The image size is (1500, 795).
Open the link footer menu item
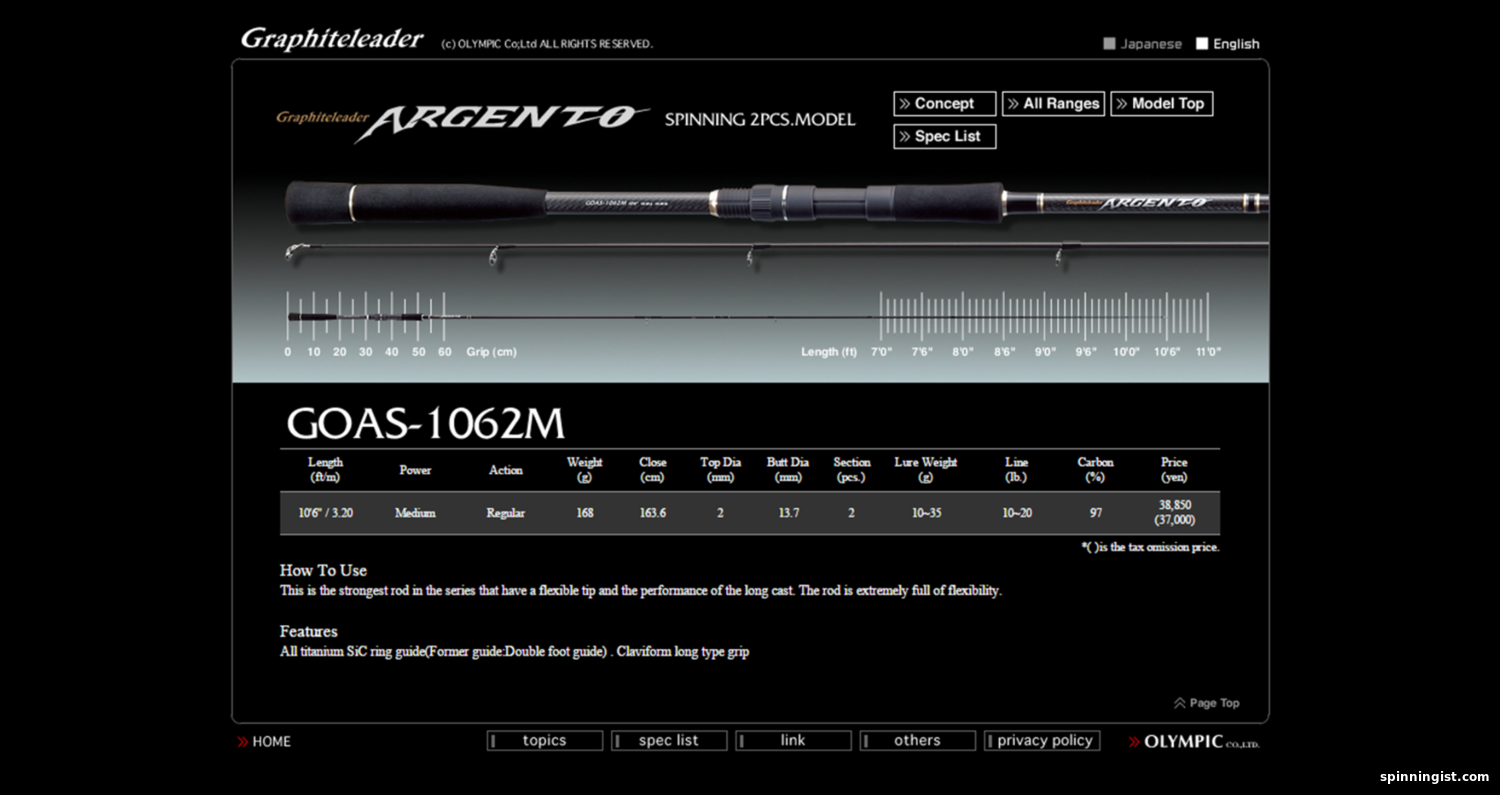(793, 741)
